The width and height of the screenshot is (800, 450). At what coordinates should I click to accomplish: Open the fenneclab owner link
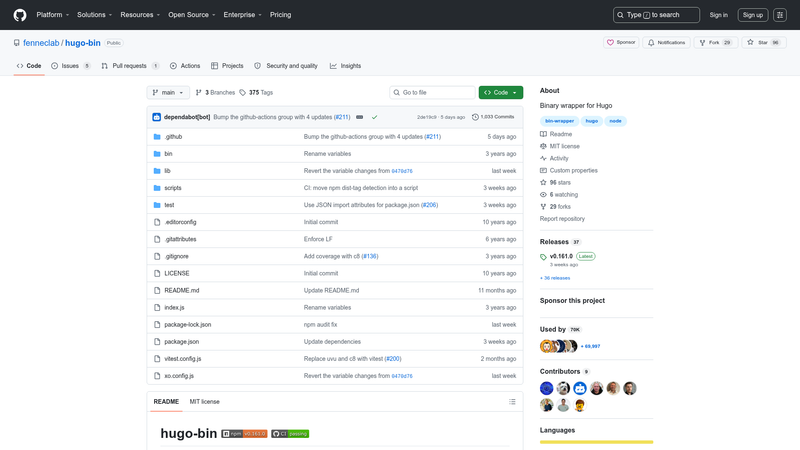pyautogui.click(x=41, y=43)
